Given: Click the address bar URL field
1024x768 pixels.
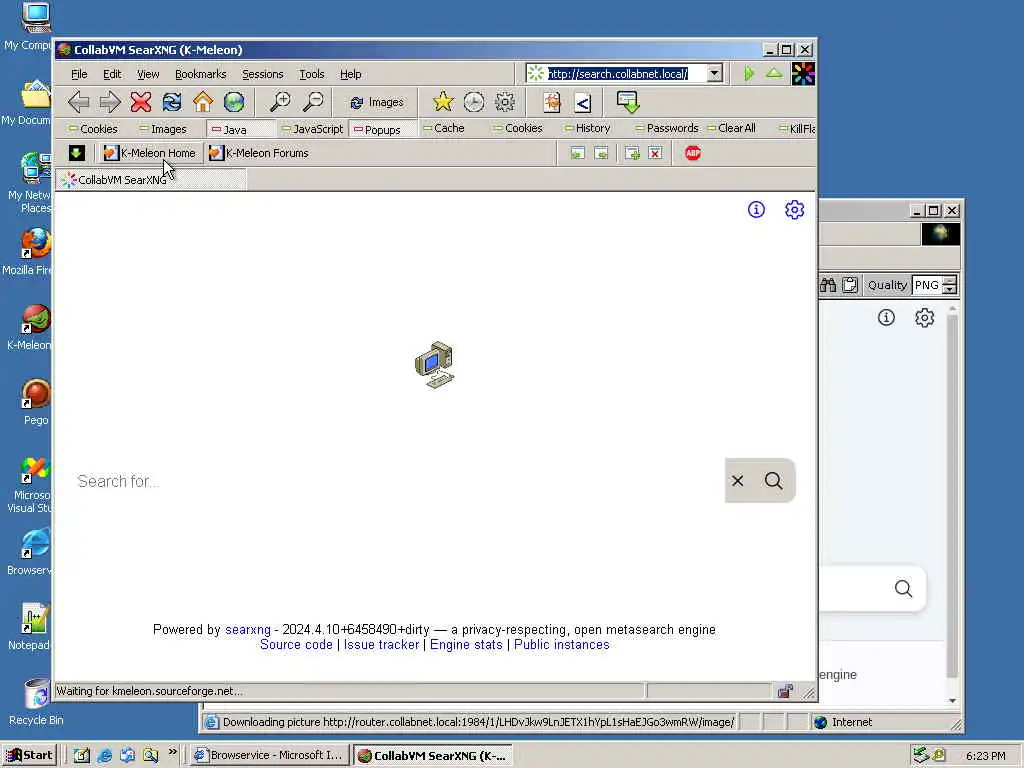Looking at the screenshot, I should click(x=626, y=74).
